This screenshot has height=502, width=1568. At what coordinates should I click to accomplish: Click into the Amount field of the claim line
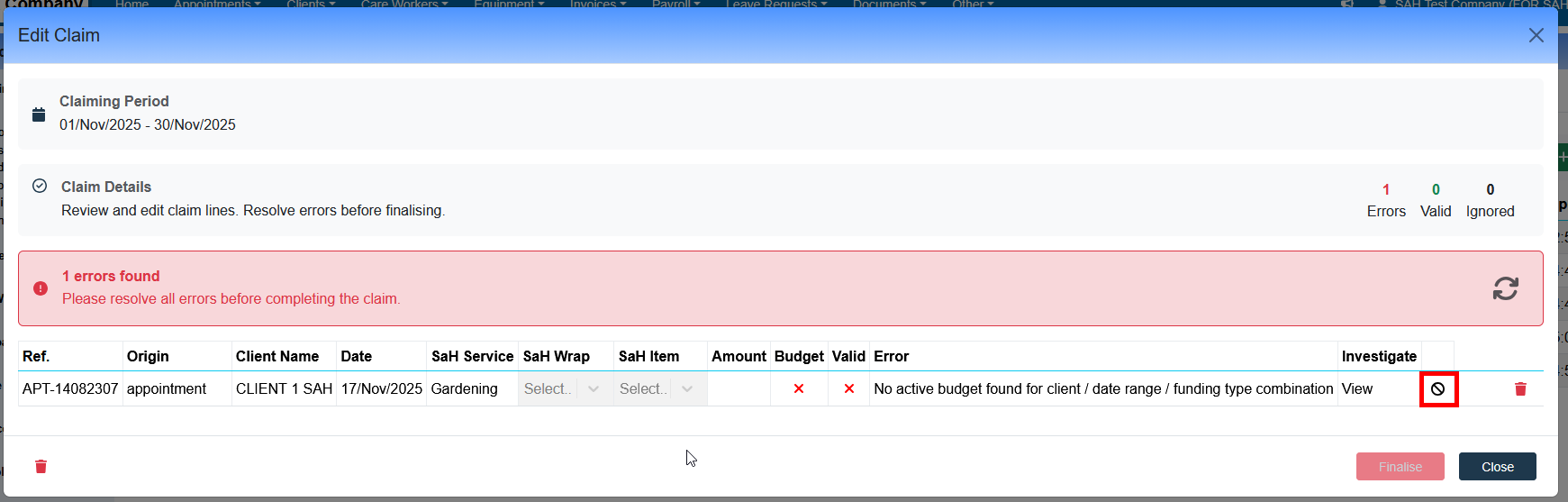point(739,389)
